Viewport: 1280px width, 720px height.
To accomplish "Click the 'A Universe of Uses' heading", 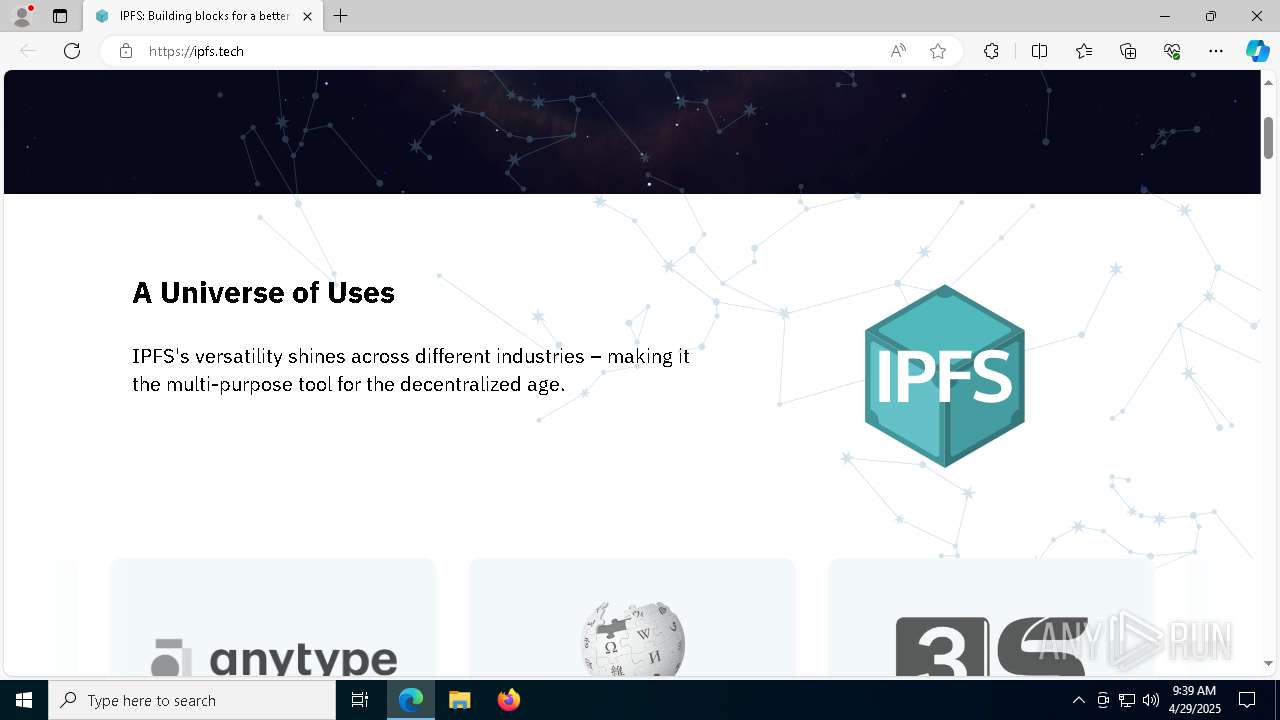I will [x=264, y=293].
